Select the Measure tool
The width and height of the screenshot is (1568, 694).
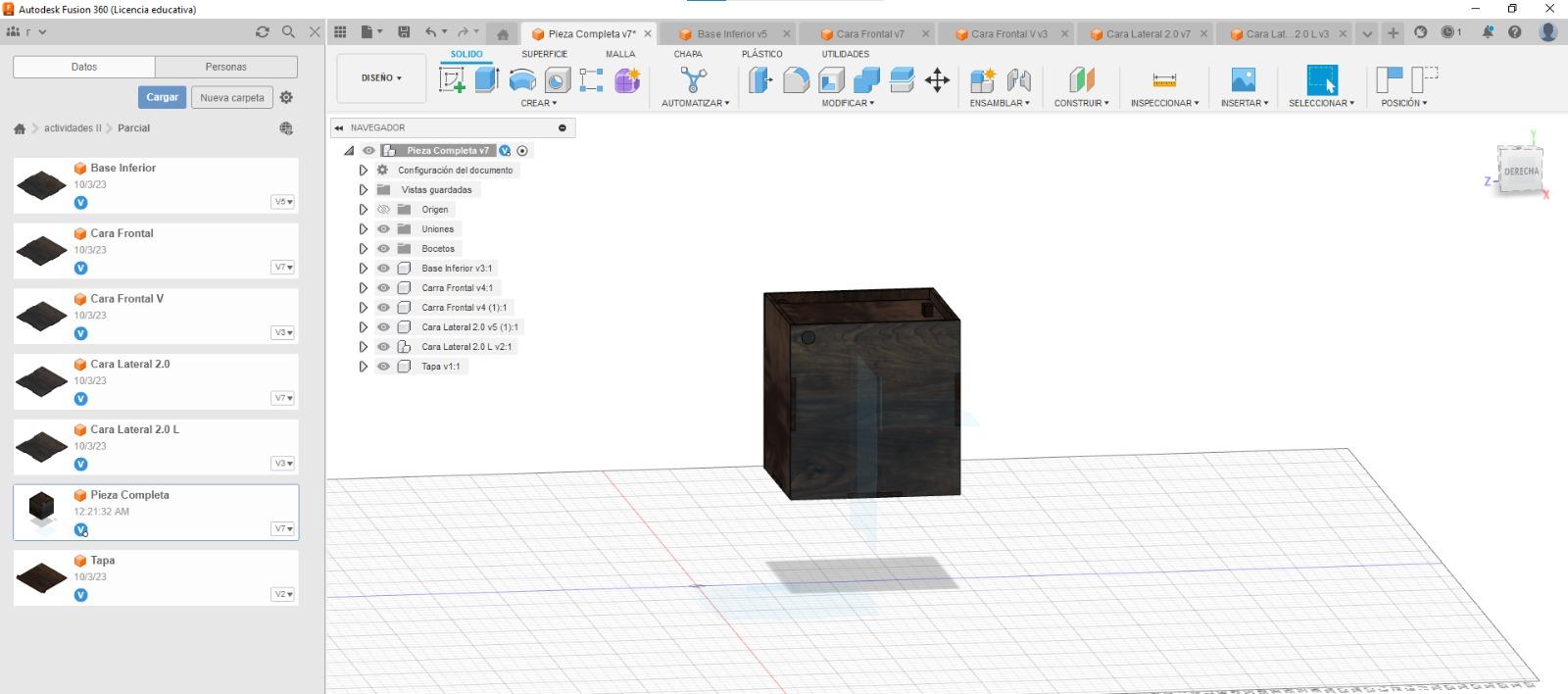click(x=1164, y=80)
